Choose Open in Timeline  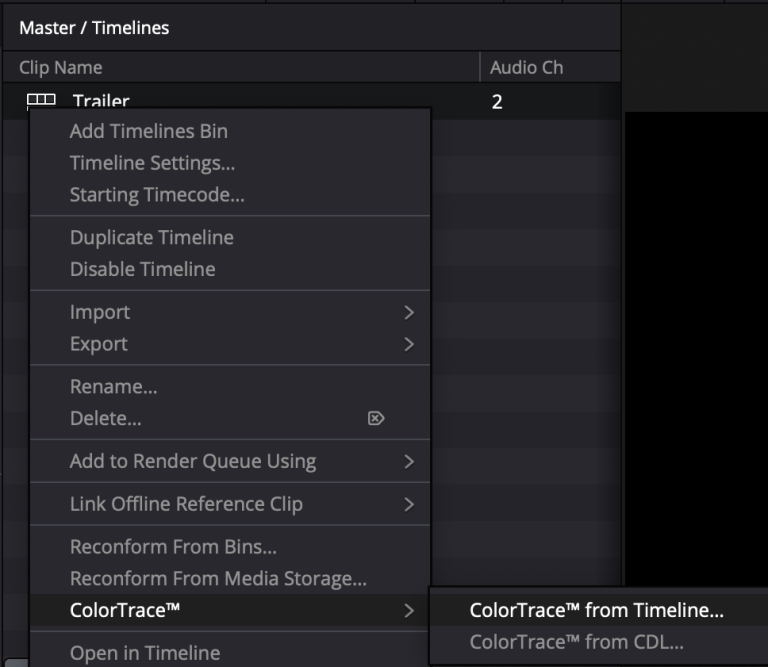[230, 653]
